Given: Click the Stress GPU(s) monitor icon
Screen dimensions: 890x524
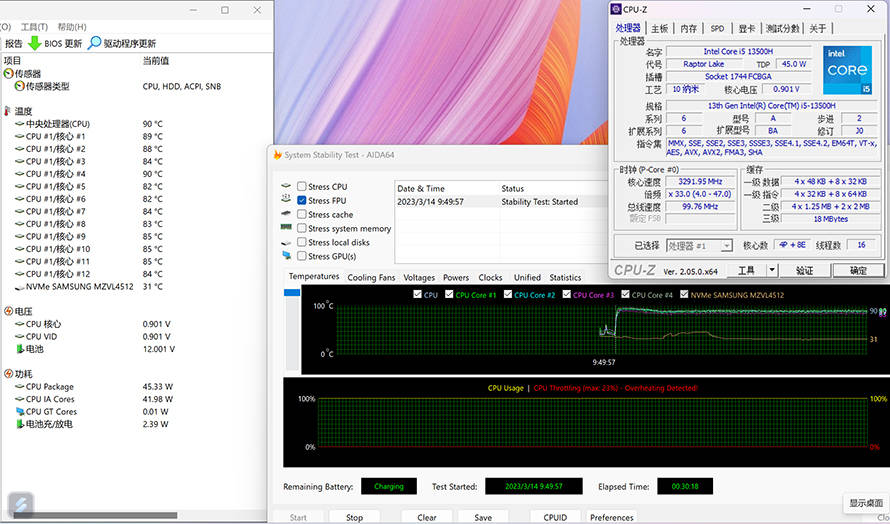Looking at the screenshot, I should point(287,255).
